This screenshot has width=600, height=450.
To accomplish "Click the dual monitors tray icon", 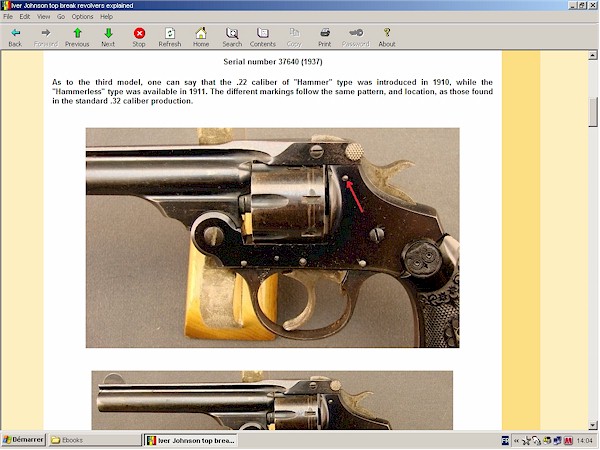I will click(x=557, y=441).
